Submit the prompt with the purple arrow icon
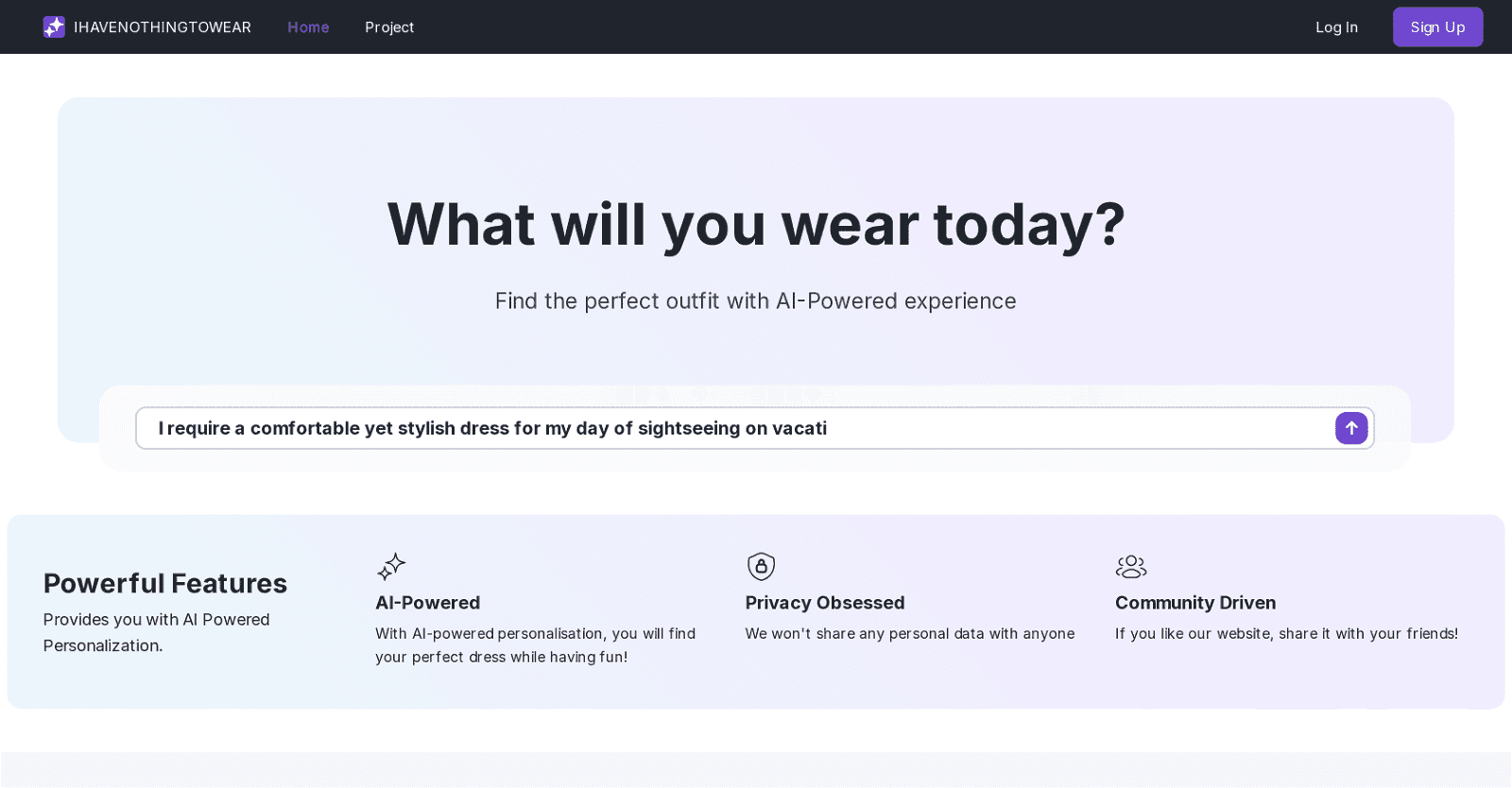 click(1350, 428)
